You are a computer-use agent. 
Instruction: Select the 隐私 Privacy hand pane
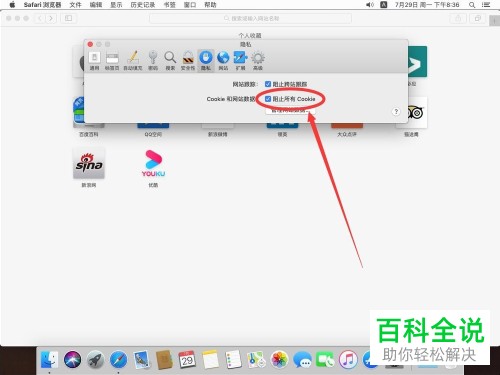206,60
